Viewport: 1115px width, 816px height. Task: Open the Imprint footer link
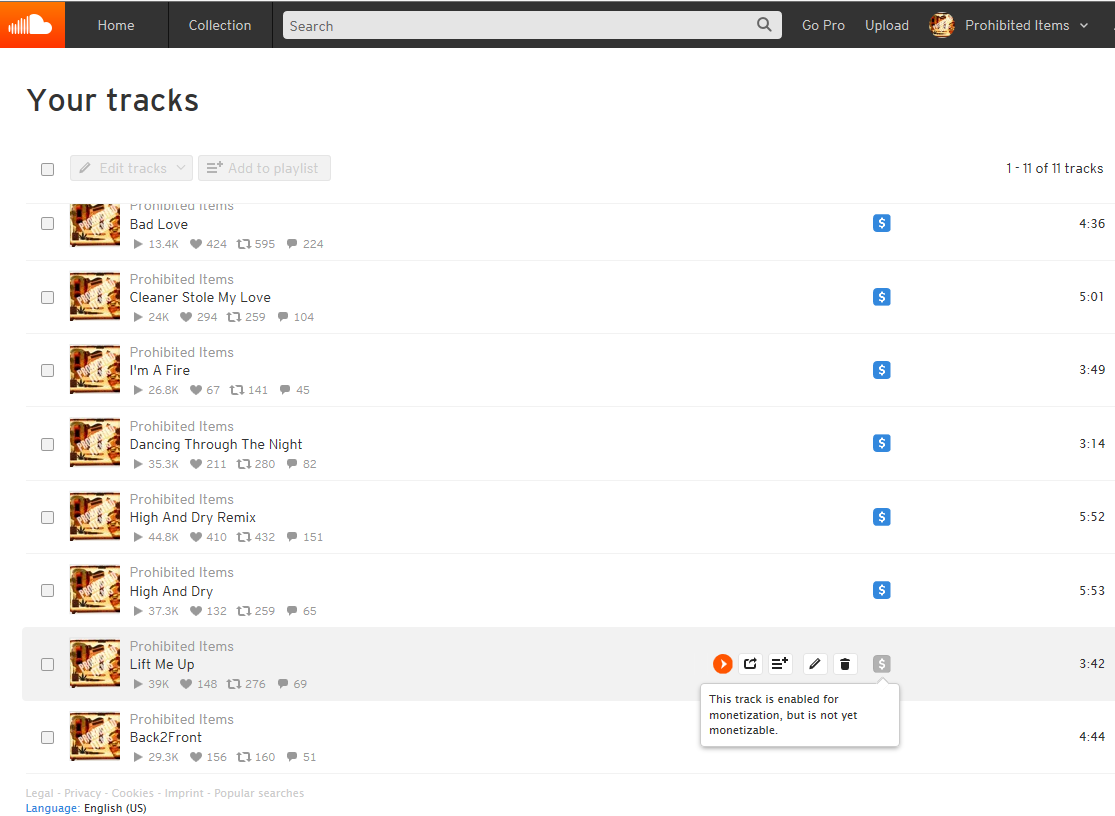tap(184, 793)
